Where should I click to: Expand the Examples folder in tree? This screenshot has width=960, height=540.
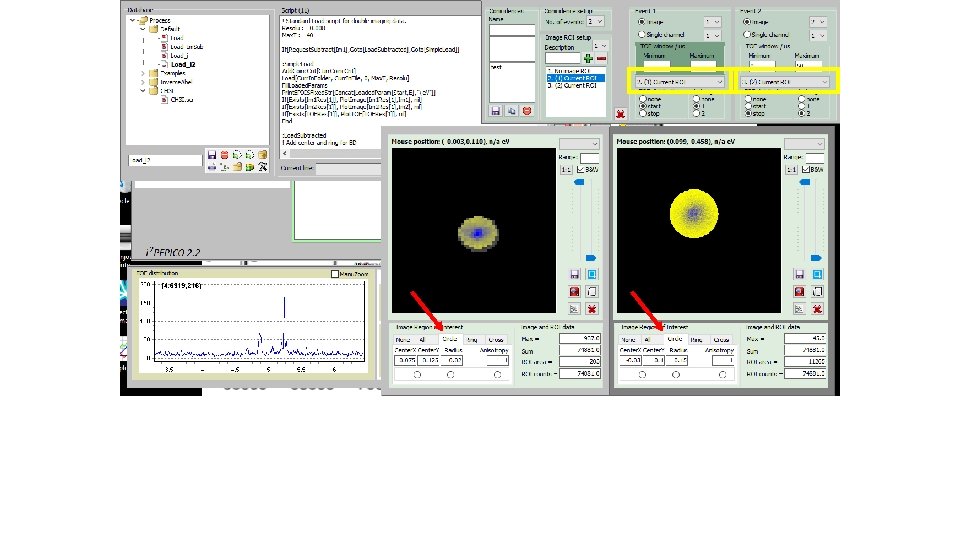click(143, 73)
